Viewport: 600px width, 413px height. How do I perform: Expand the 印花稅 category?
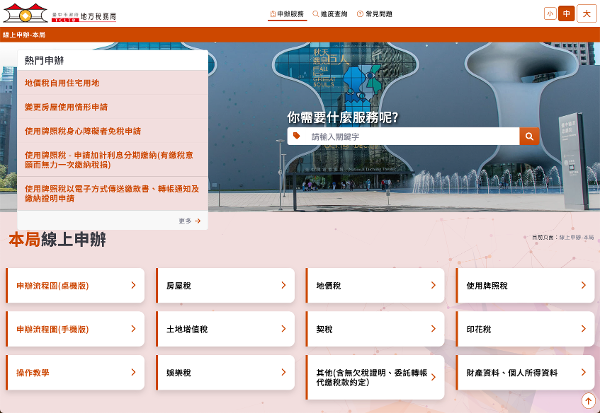521,328
